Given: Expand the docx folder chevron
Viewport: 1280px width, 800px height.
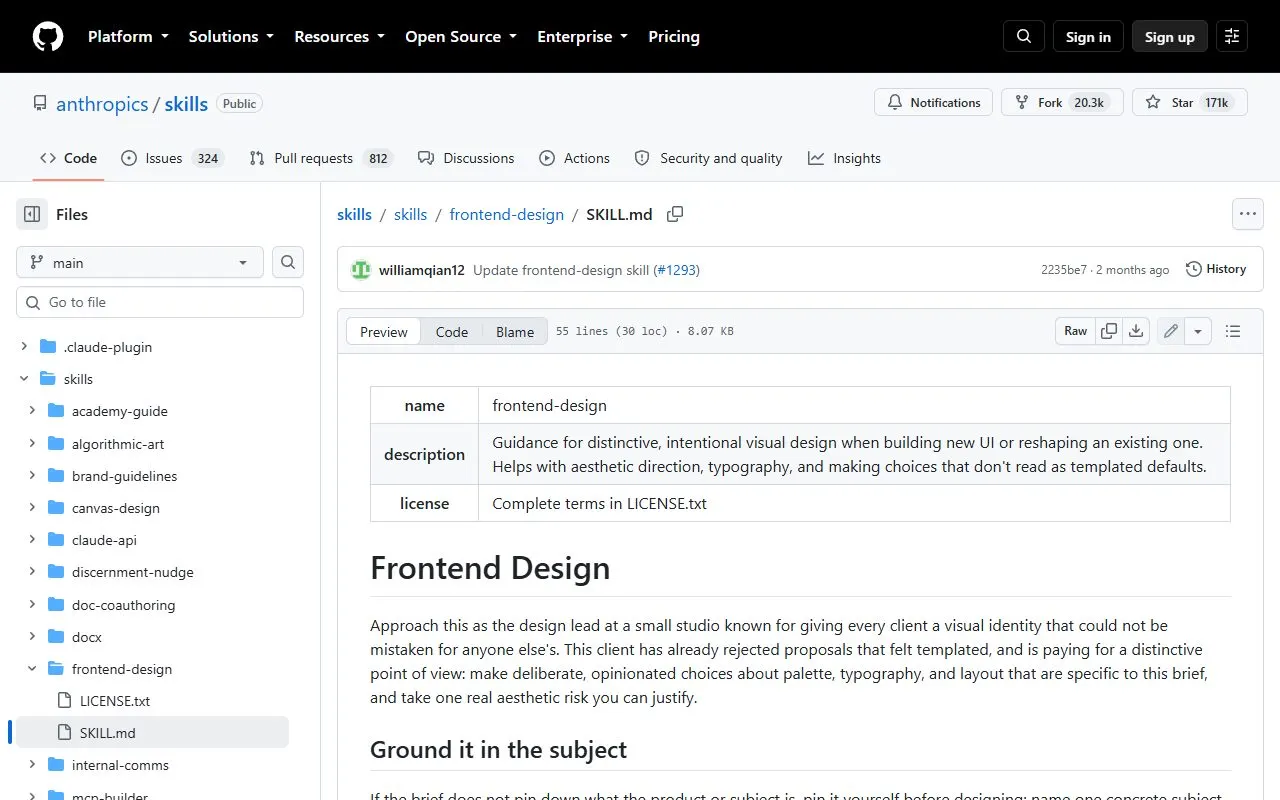Looking at the screenshot, I should [32, 637].
